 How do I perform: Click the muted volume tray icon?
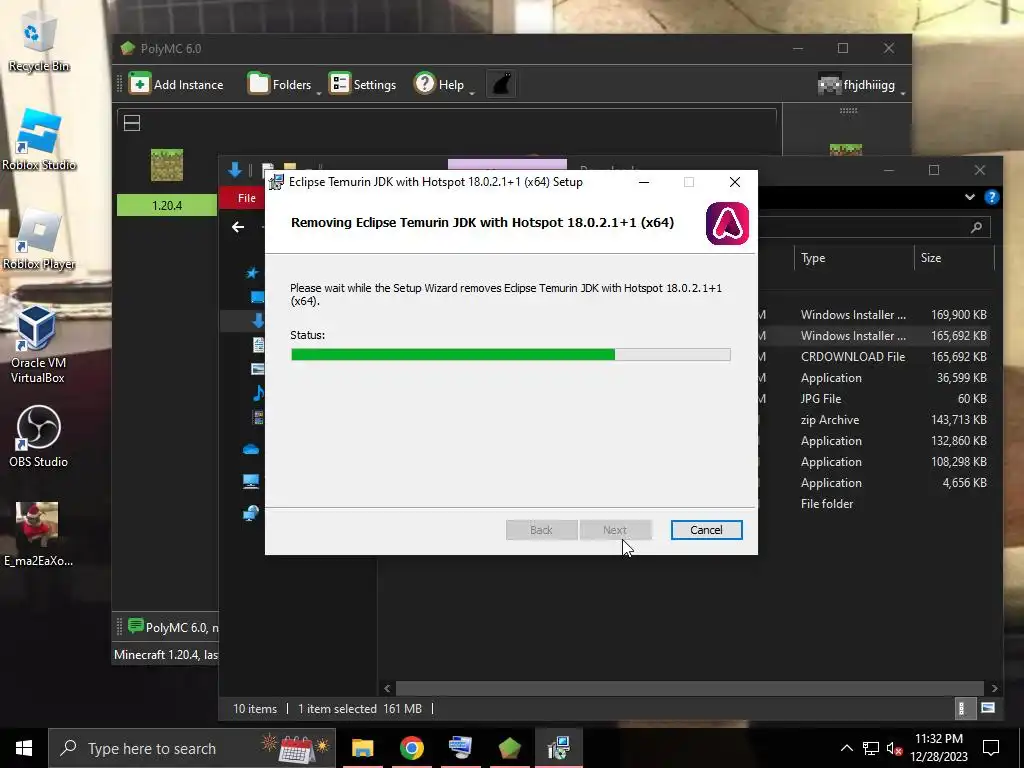pyautogui.click(x=894, y=748)
